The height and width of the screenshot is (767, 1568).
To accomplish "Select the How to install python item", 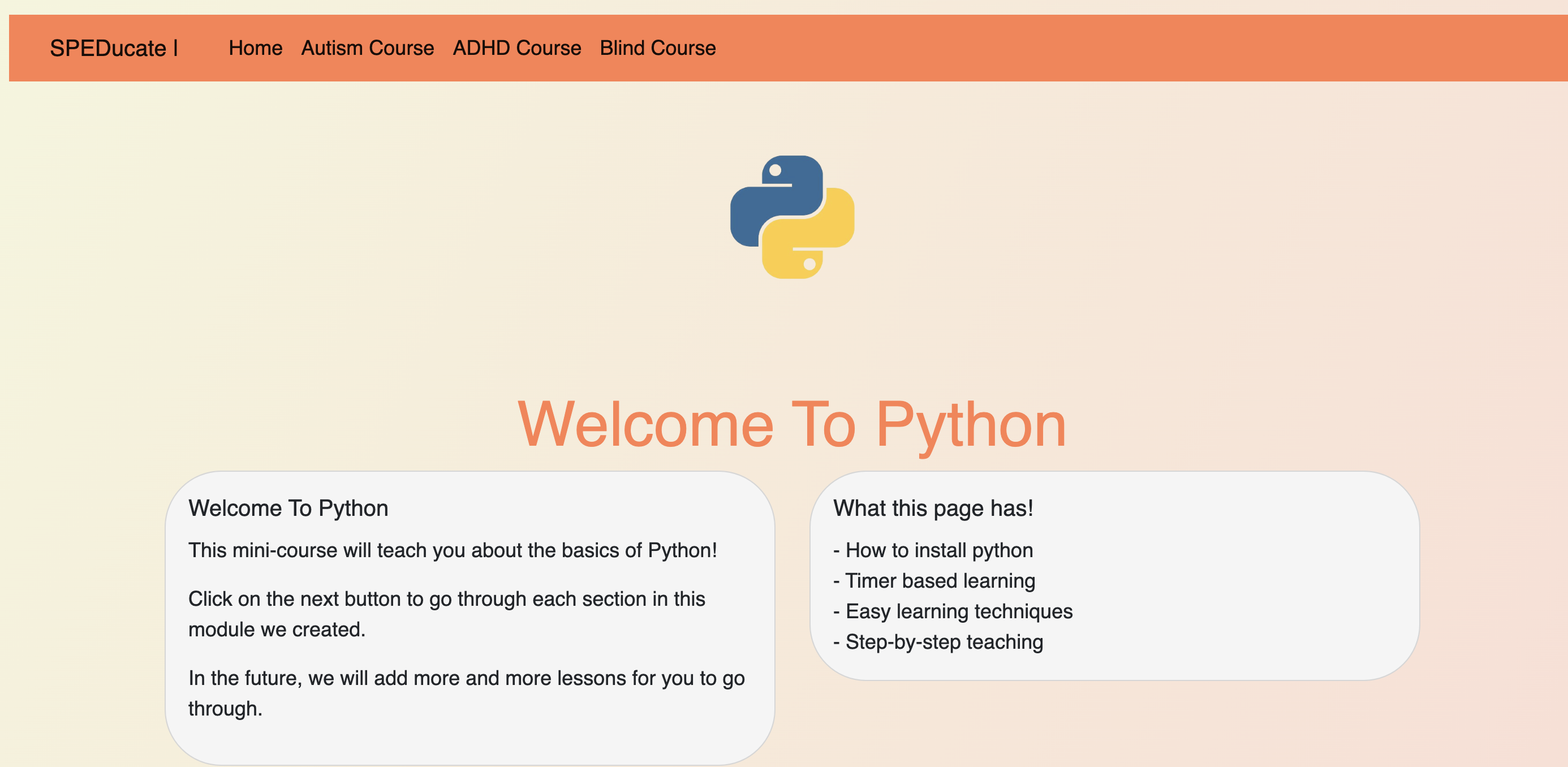I will [x=933, y=550].
